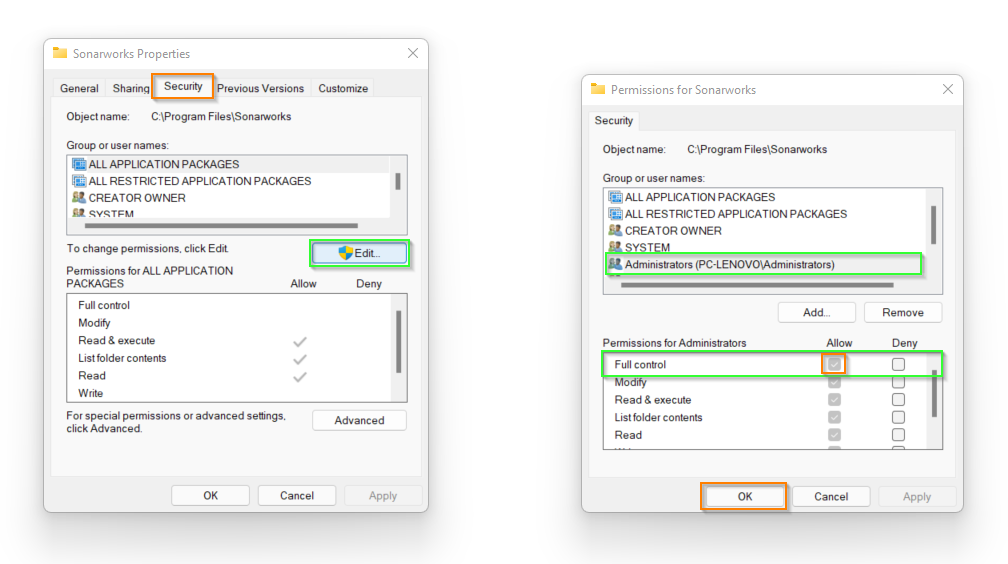Toggle Deny checkbox for Modify
Viewport: 1008px width, 564px height.
point(898,382)
